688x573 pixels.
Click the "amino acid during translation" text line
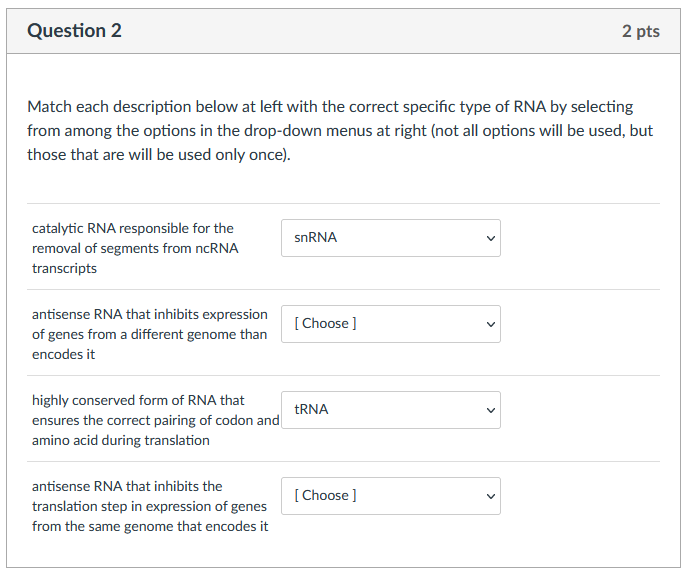click(121, 440)
